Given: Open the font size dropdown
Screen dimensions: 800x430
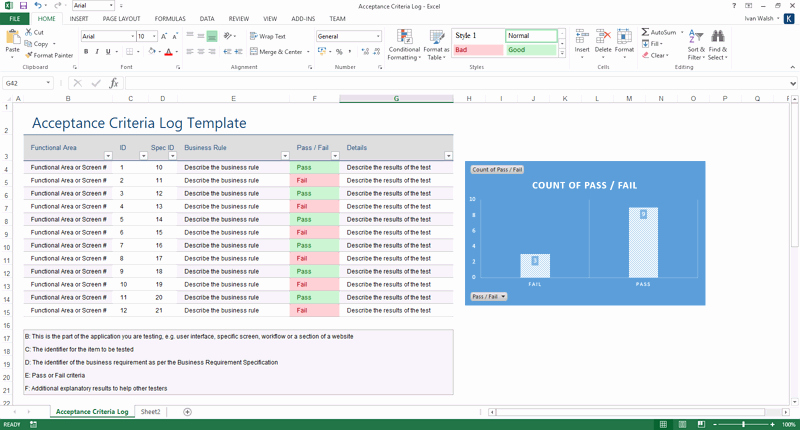Looking at the screenshot, I should (x=154, y=36).
